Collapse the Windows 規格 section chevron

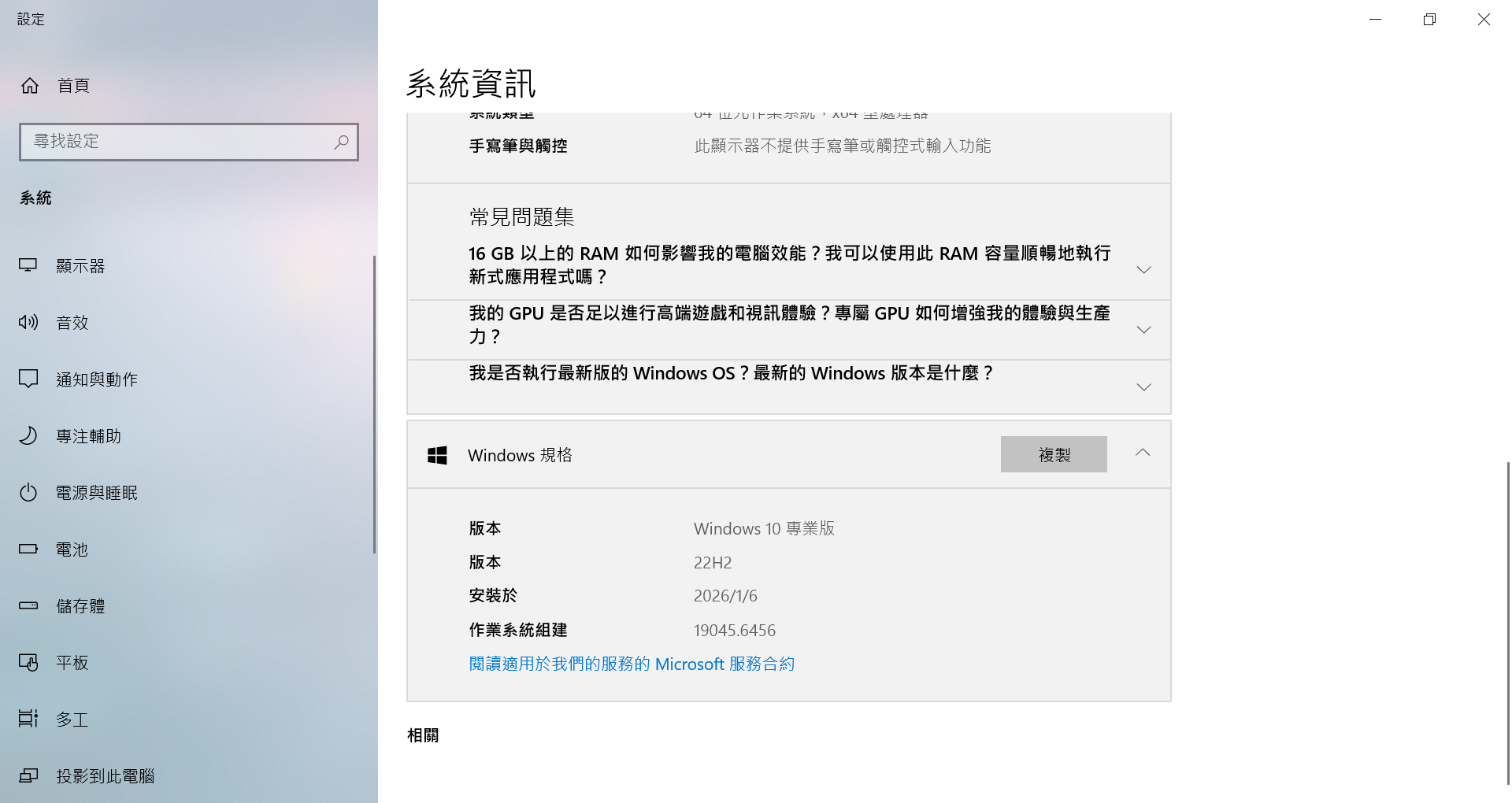tap(1143, 453)
